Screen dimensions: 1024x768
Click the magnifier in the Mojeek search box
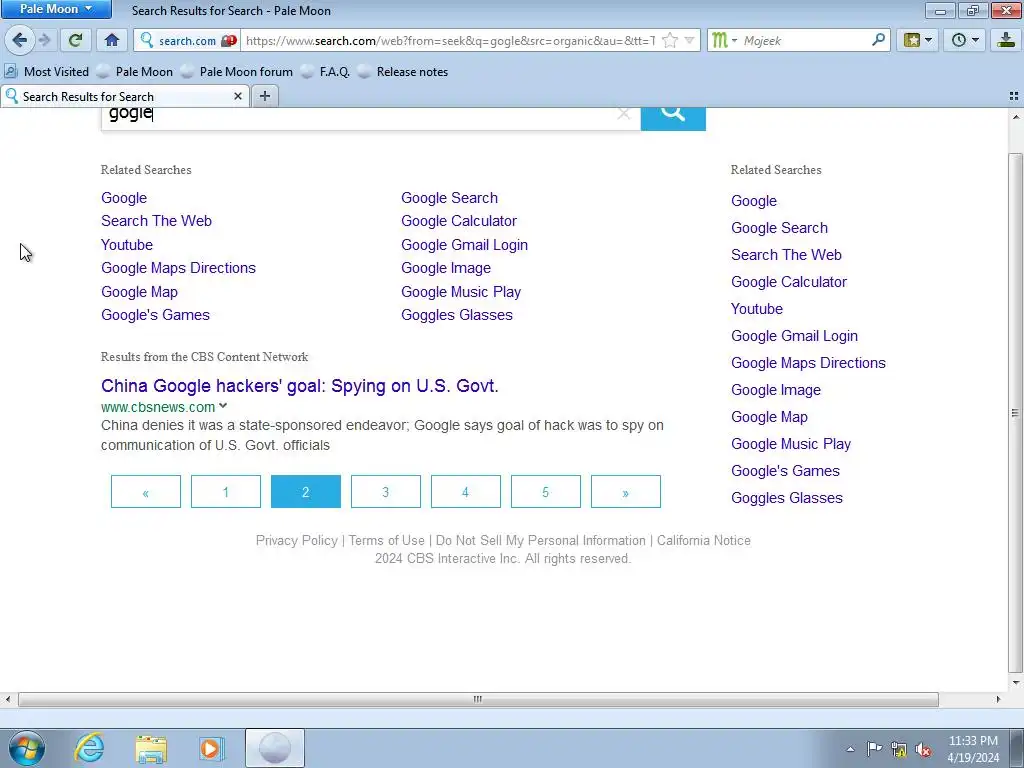[x=878, y=40]
